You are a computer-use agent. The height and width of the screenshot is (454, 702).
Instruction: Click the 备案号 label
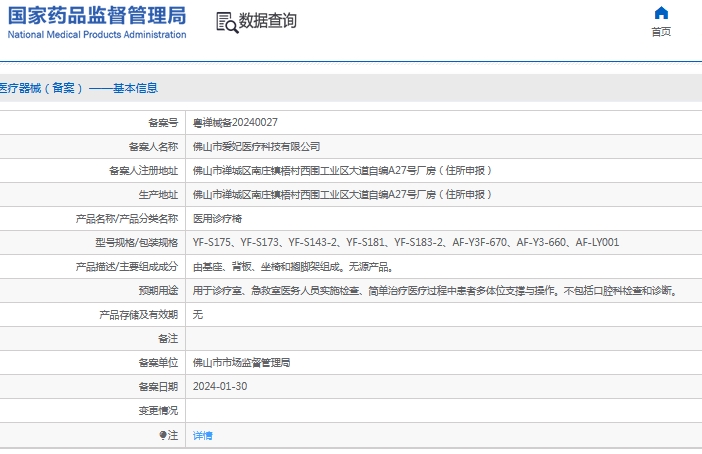coord(163,123)
